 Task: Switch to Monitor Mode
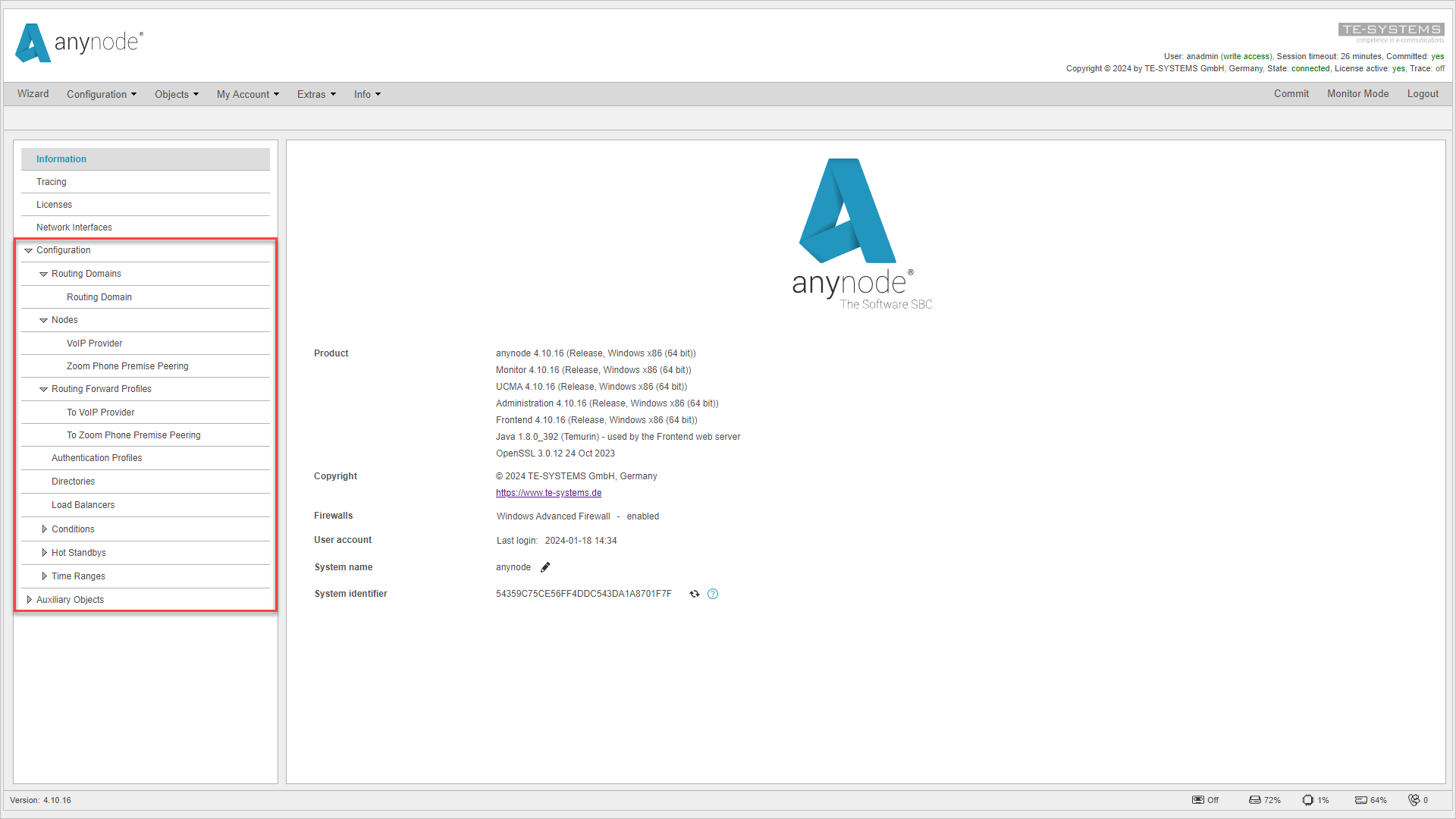(x=1357, y=94)
